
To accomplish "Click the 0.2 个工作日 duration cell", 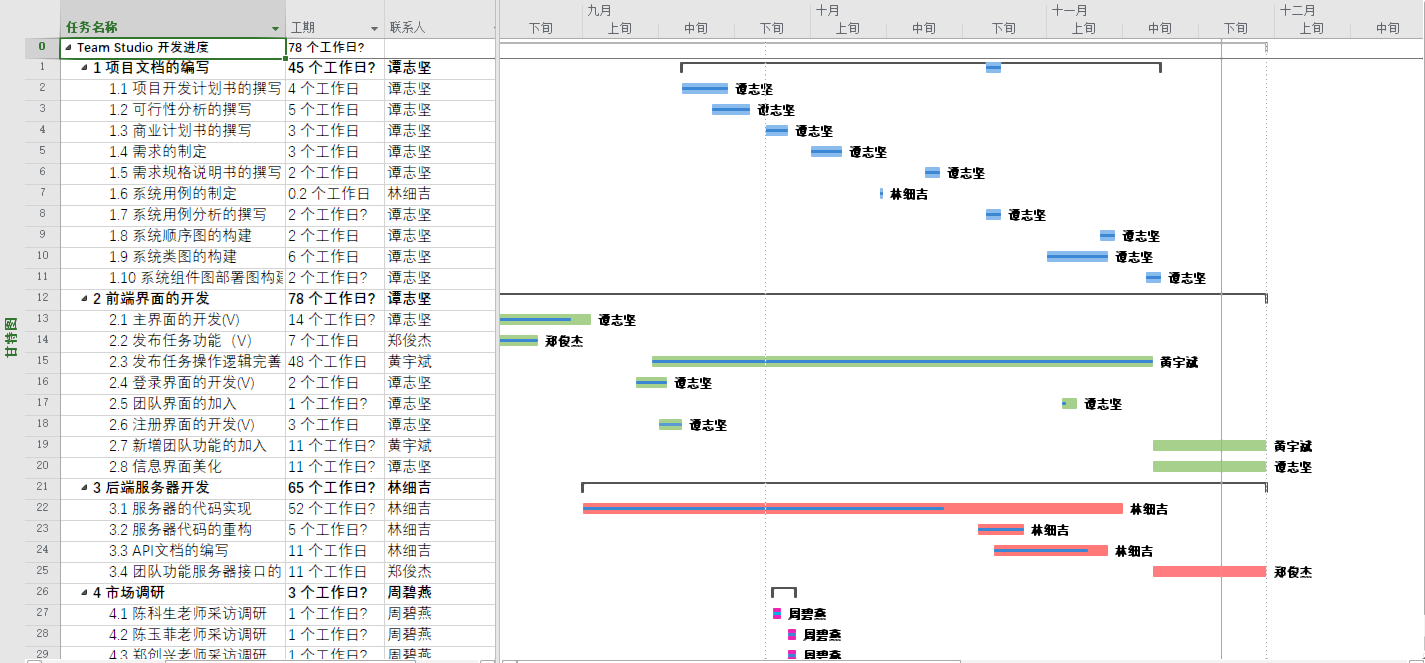I will tap(335, 193).
